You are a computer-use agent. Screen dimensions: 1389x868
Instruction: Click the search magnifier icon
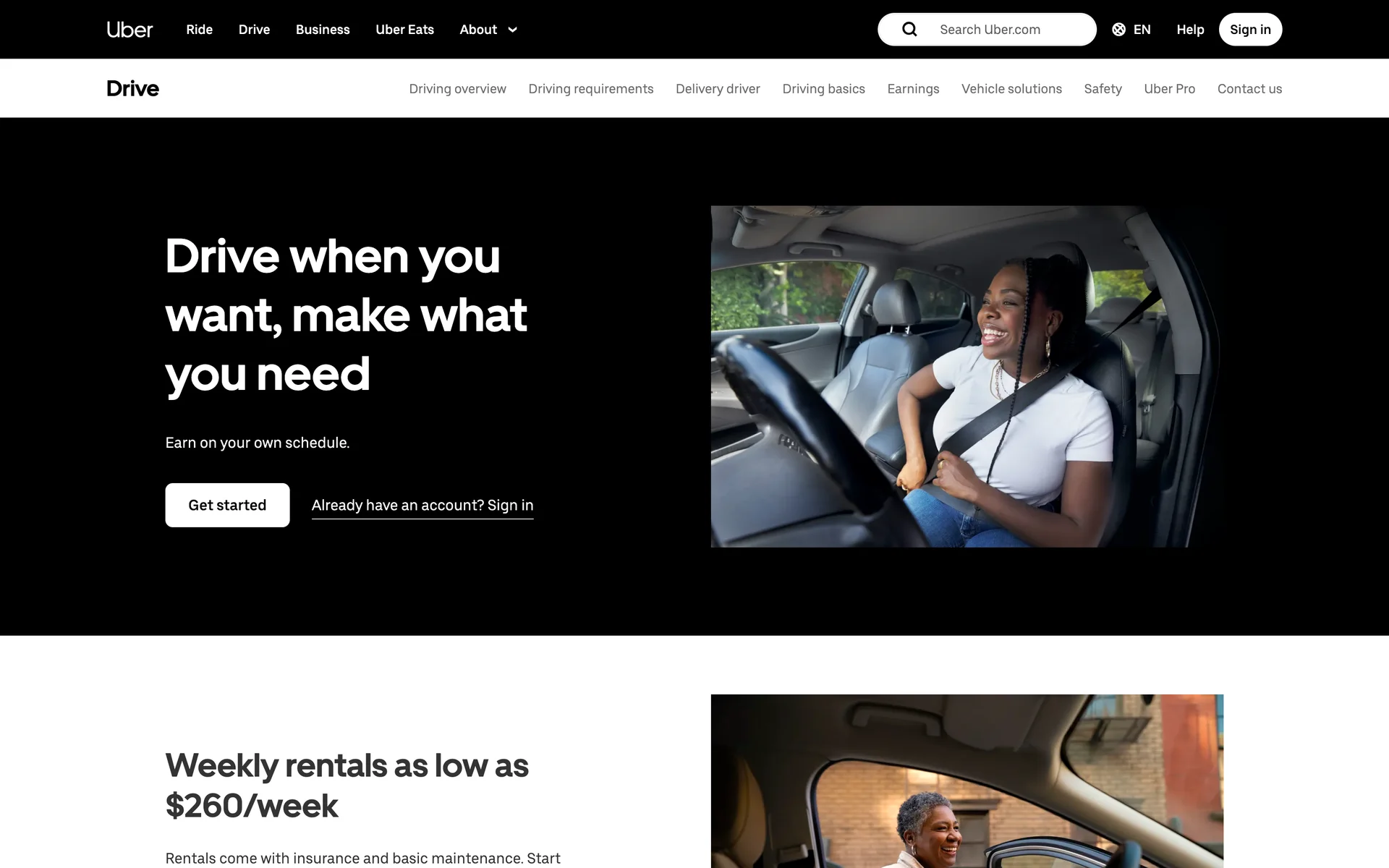(909, 30)
